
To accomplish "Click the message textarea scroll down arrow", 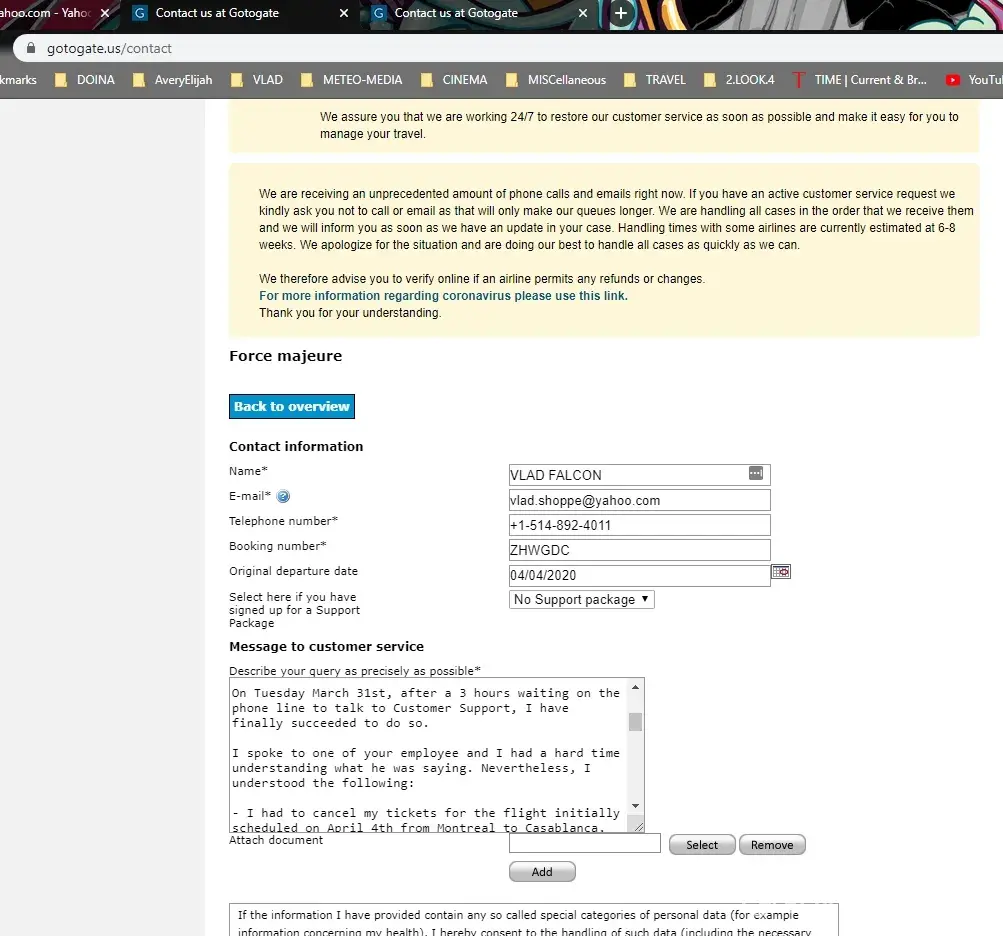I will pyautogui.click(x=635, y=806).
